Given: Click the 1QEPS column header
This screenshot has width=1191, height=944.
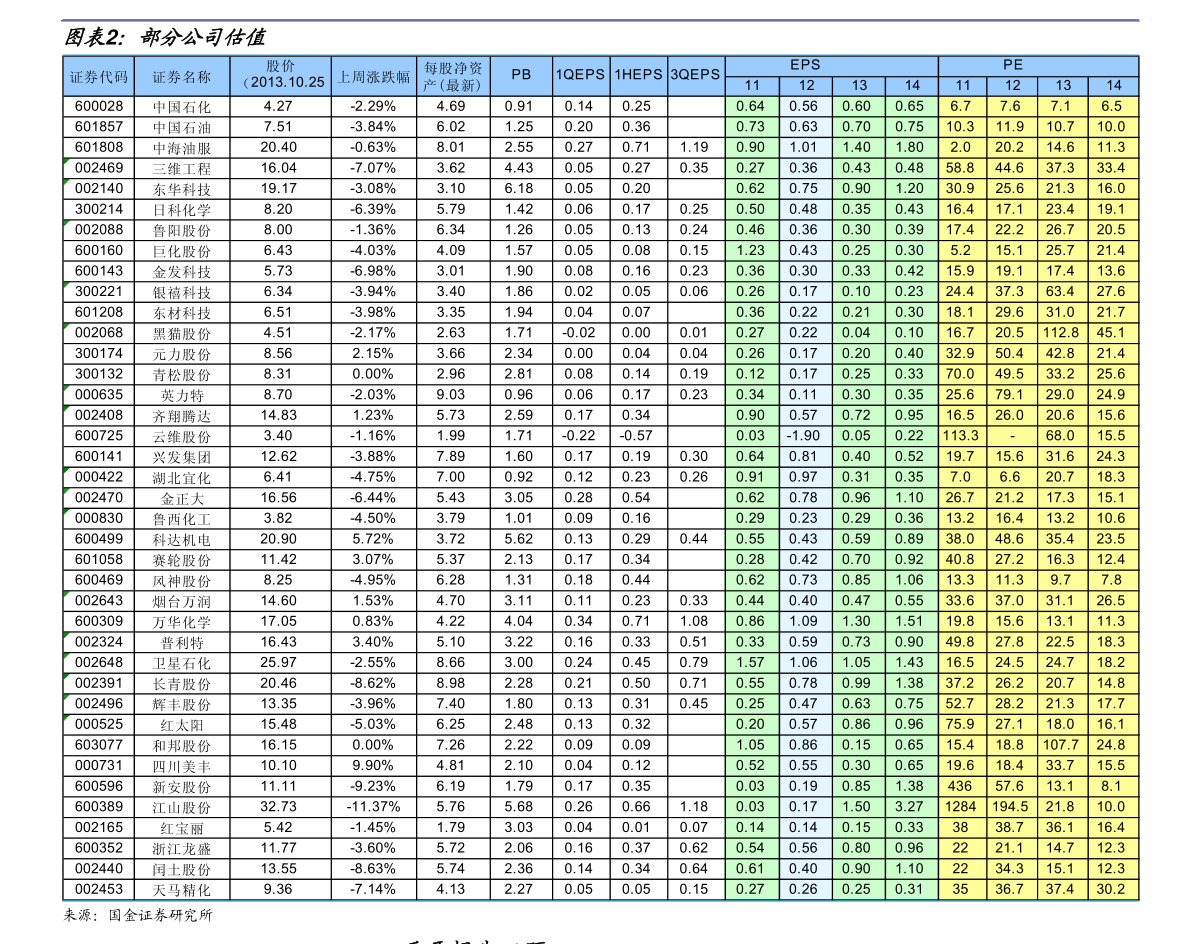Looking at the screenshot, I should pos(580,74).
